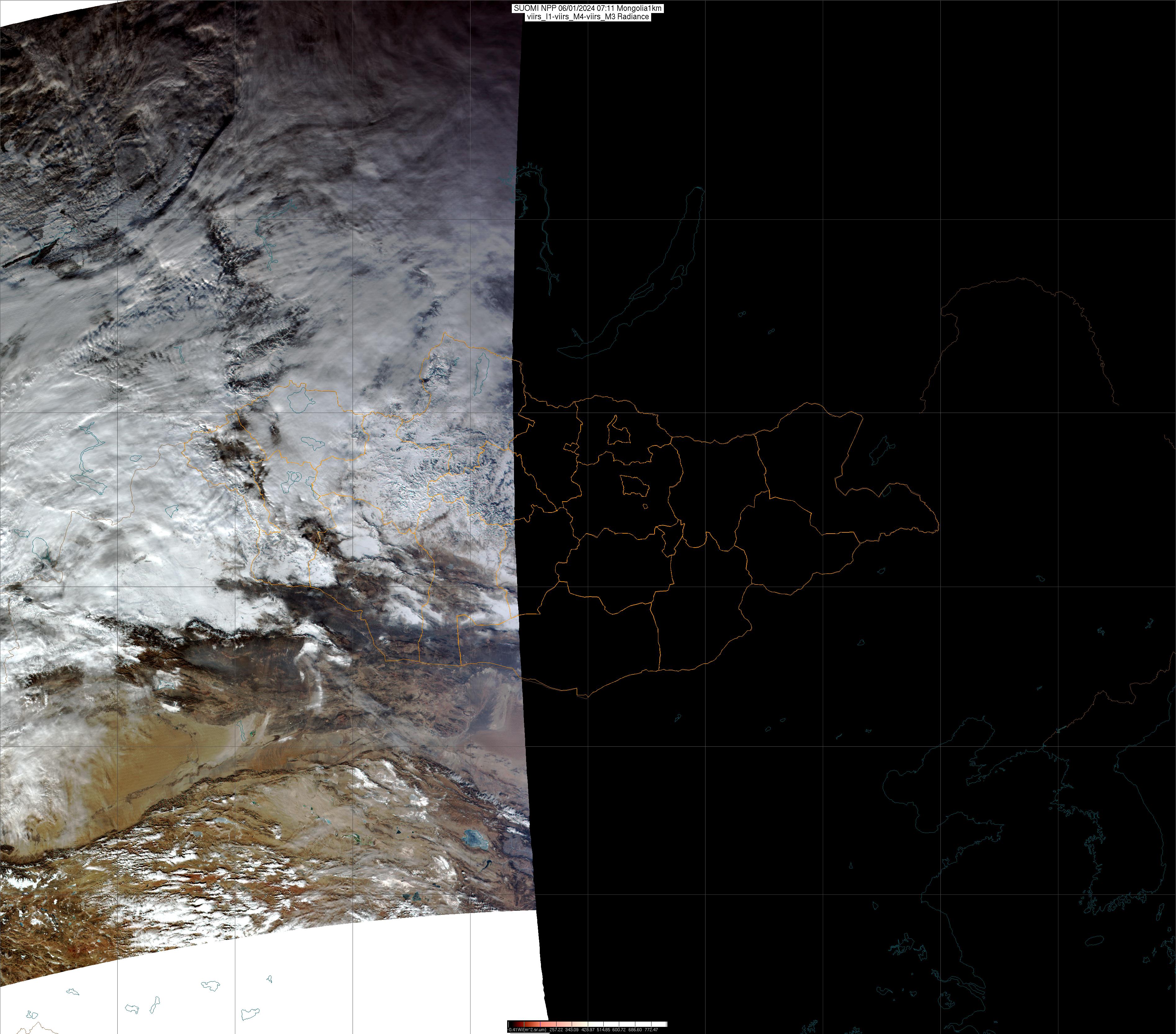Screen dimensions: 1176x1034
Task: Click the 600.72 colorbar value label
Action: (x=619, y=1030)
